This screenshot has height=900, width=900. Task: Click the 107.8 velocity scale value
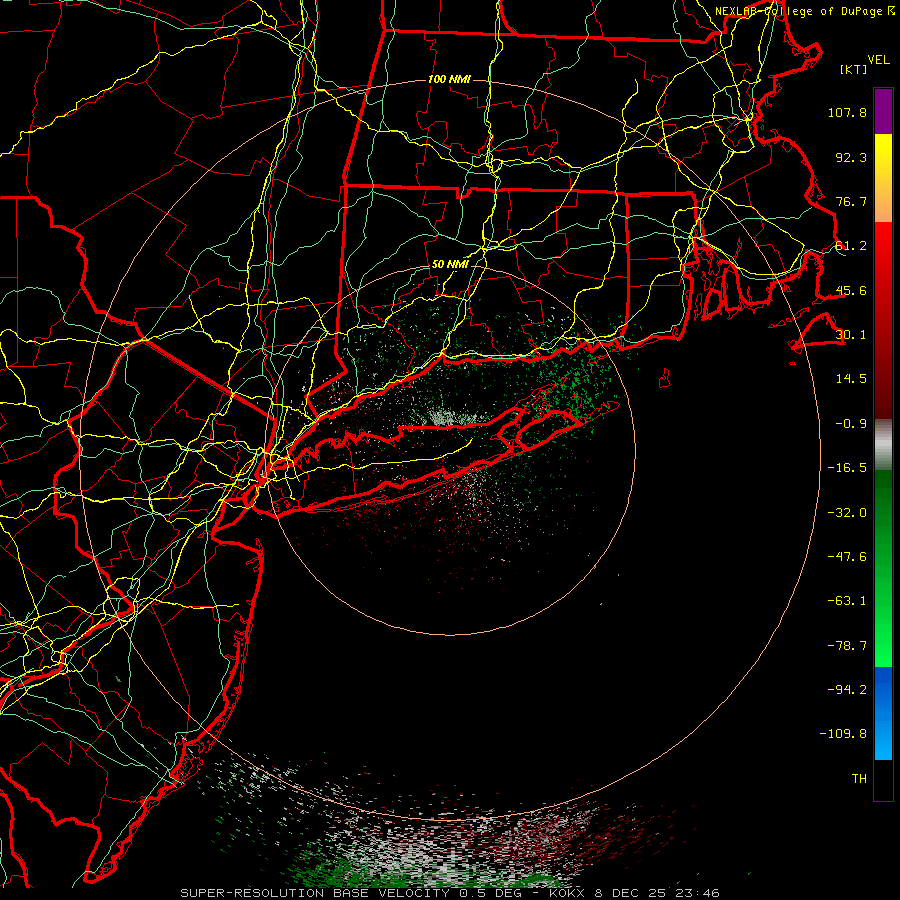coord(847,112)
